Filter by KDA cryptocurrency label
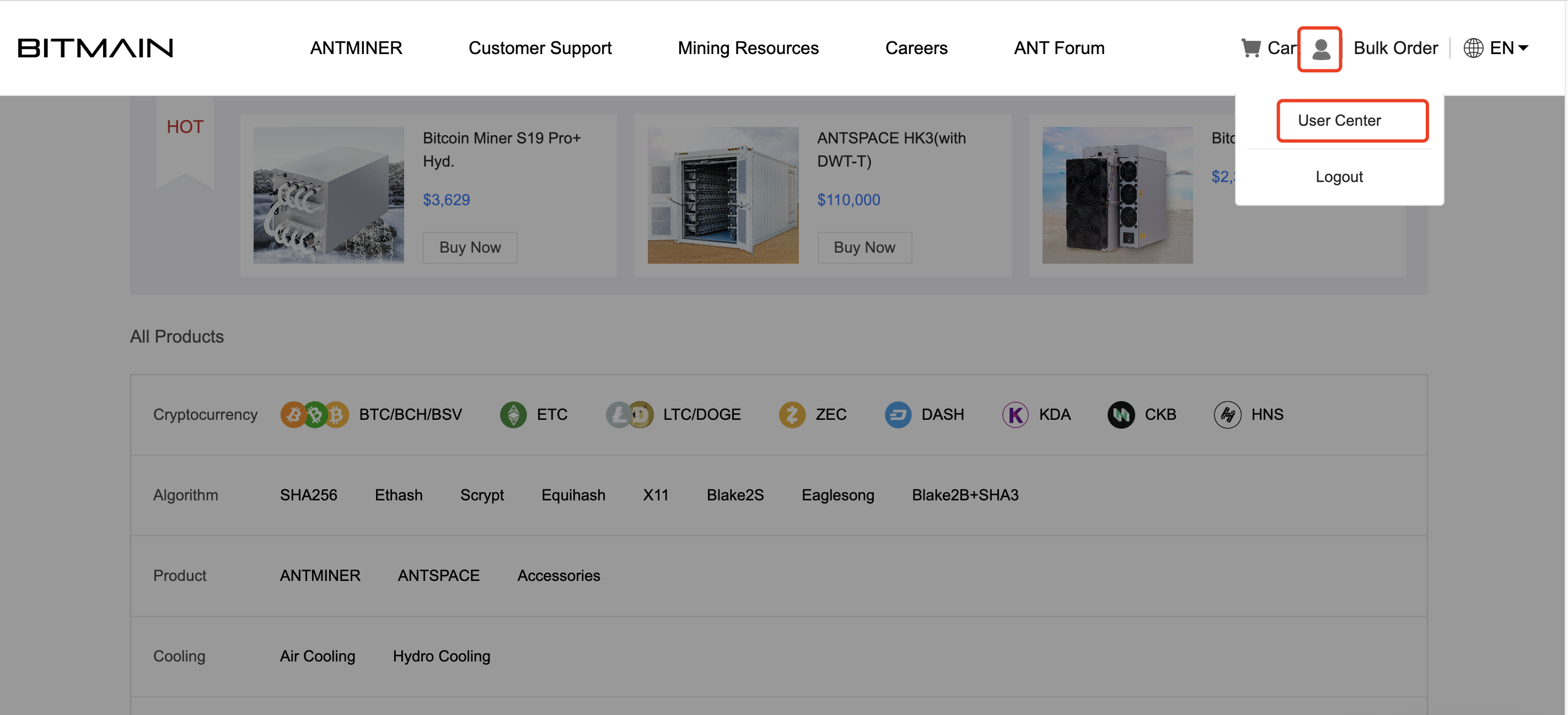Image resolution: width=1568 pixels, height=715 pixels. point(1054,415)
